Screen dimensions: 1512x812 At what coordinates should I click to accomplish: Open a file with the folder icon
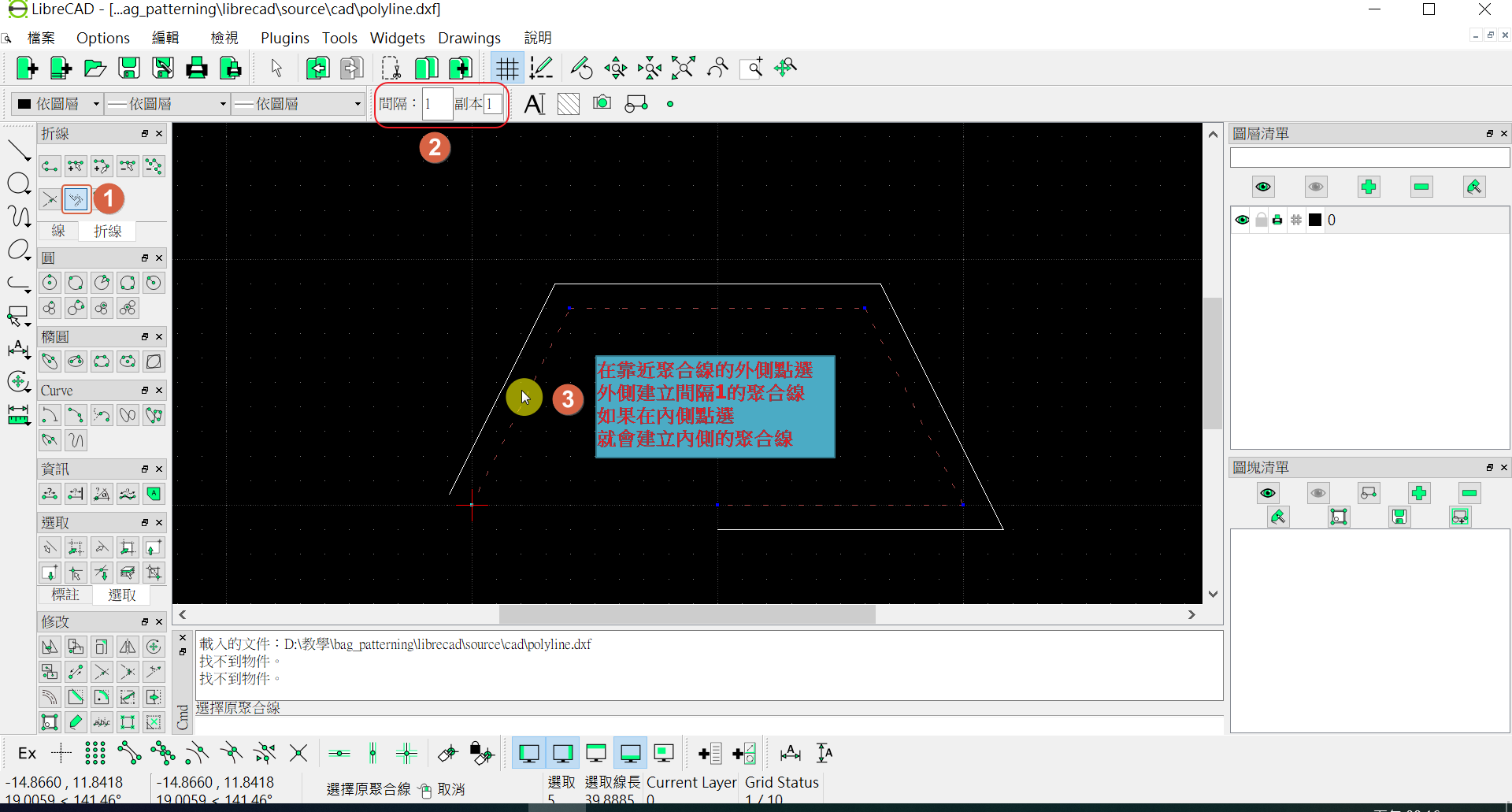click(x=95, y=68)
